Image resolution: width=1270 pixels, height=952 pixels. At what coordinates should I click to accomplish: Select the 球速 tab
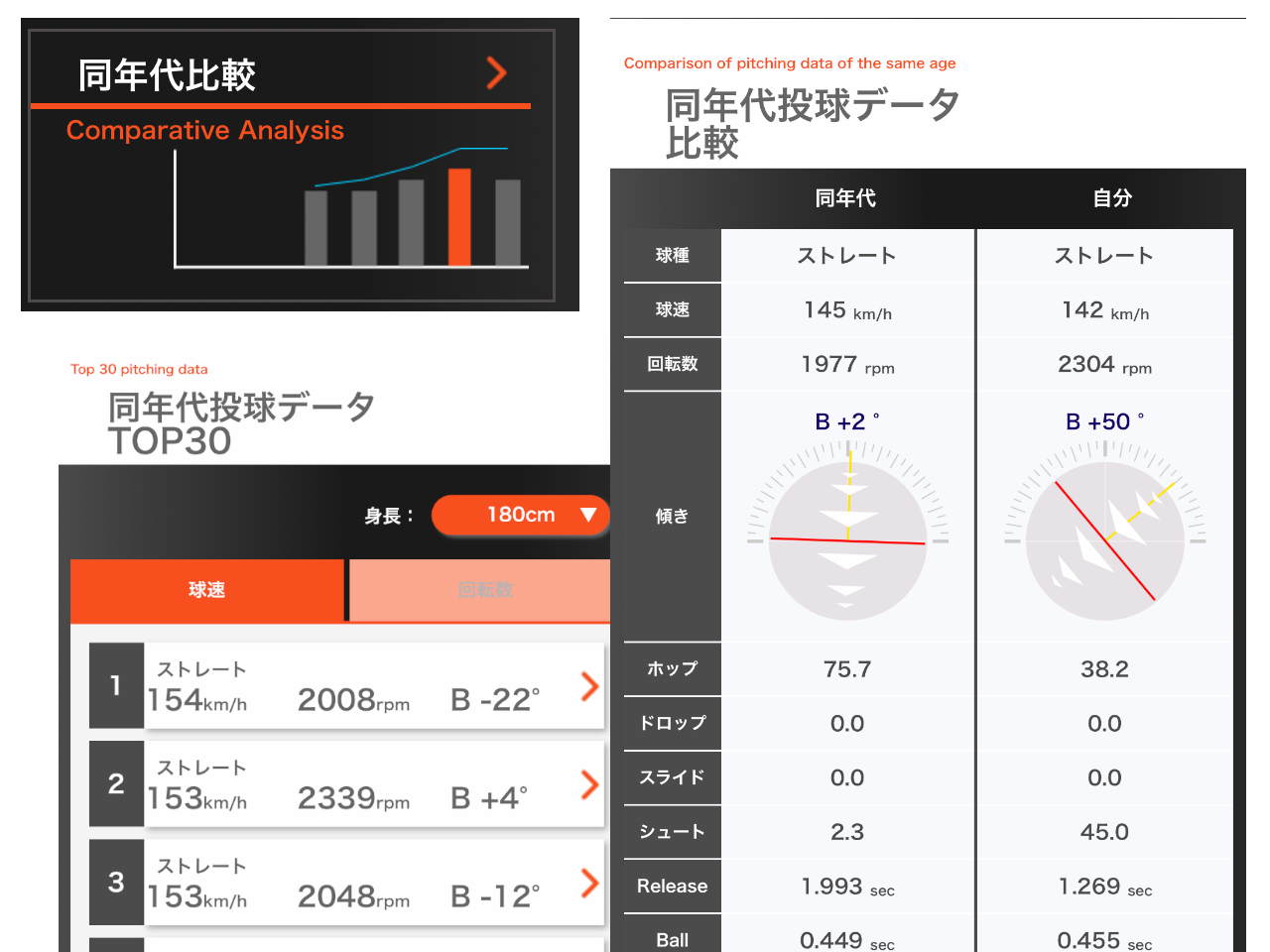click(207, 590)
